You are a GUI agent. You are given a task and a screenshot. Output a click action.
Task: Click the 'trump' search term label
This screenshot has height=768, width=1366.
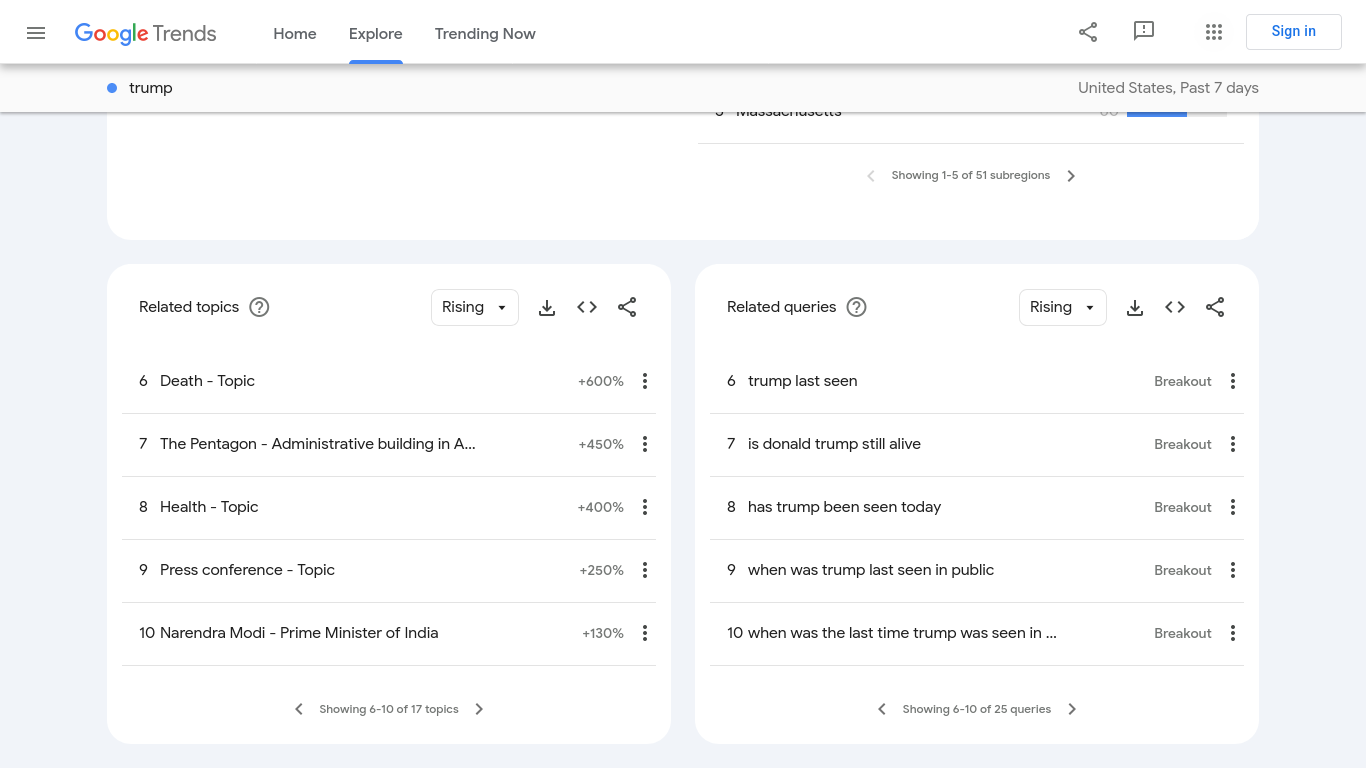tap(151, 88)
